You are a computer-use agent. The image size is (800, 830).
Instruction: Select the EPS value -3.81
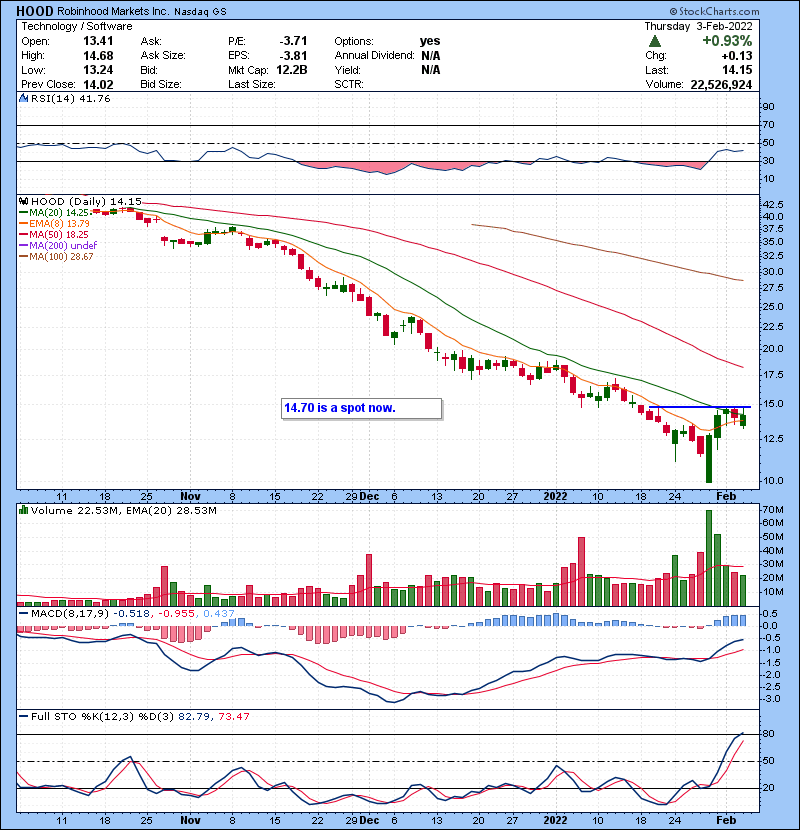tap(293, 56)
